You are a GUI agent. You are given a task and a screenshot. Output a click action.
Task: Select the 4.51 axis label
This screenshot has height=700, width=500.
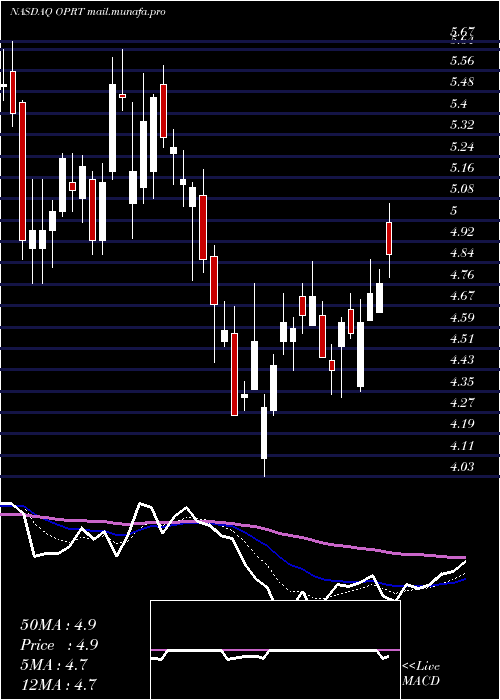[x=462, y=340]
